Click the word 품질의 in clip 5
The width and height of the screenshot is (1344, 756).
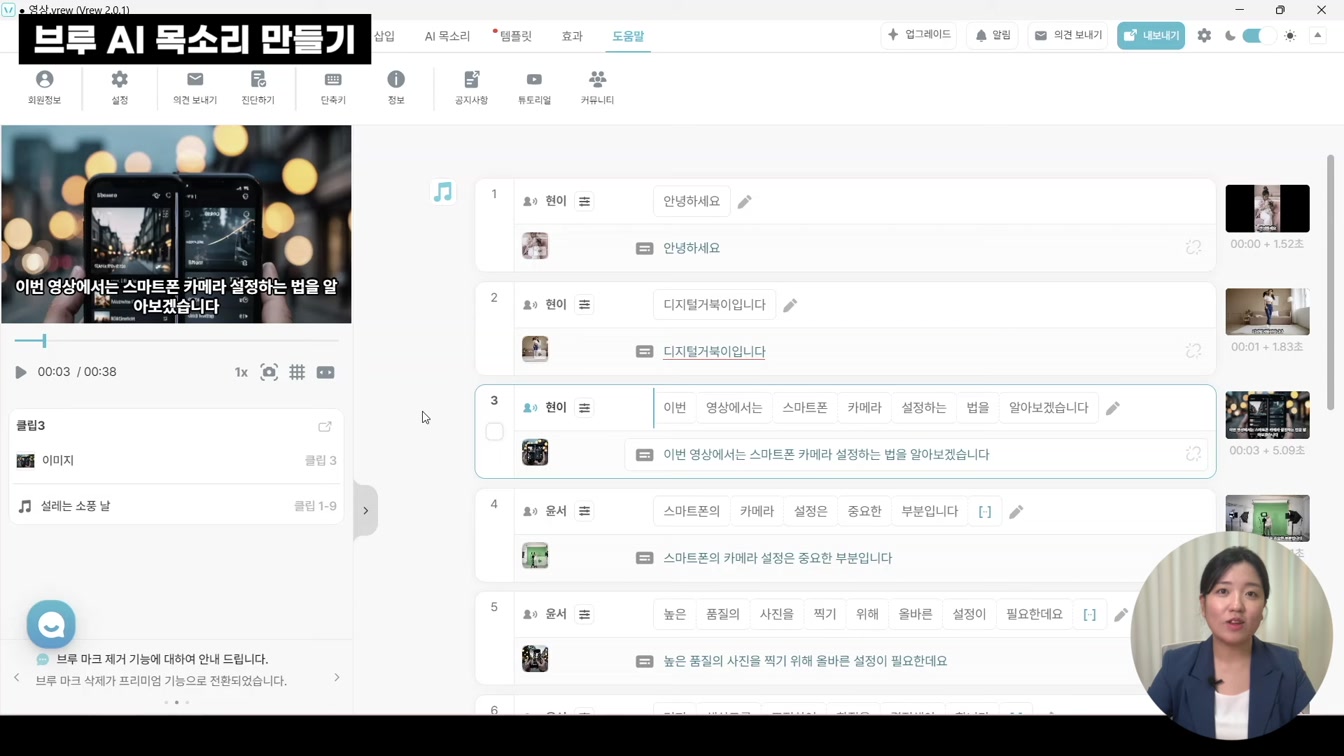click(x=723, y=614)
